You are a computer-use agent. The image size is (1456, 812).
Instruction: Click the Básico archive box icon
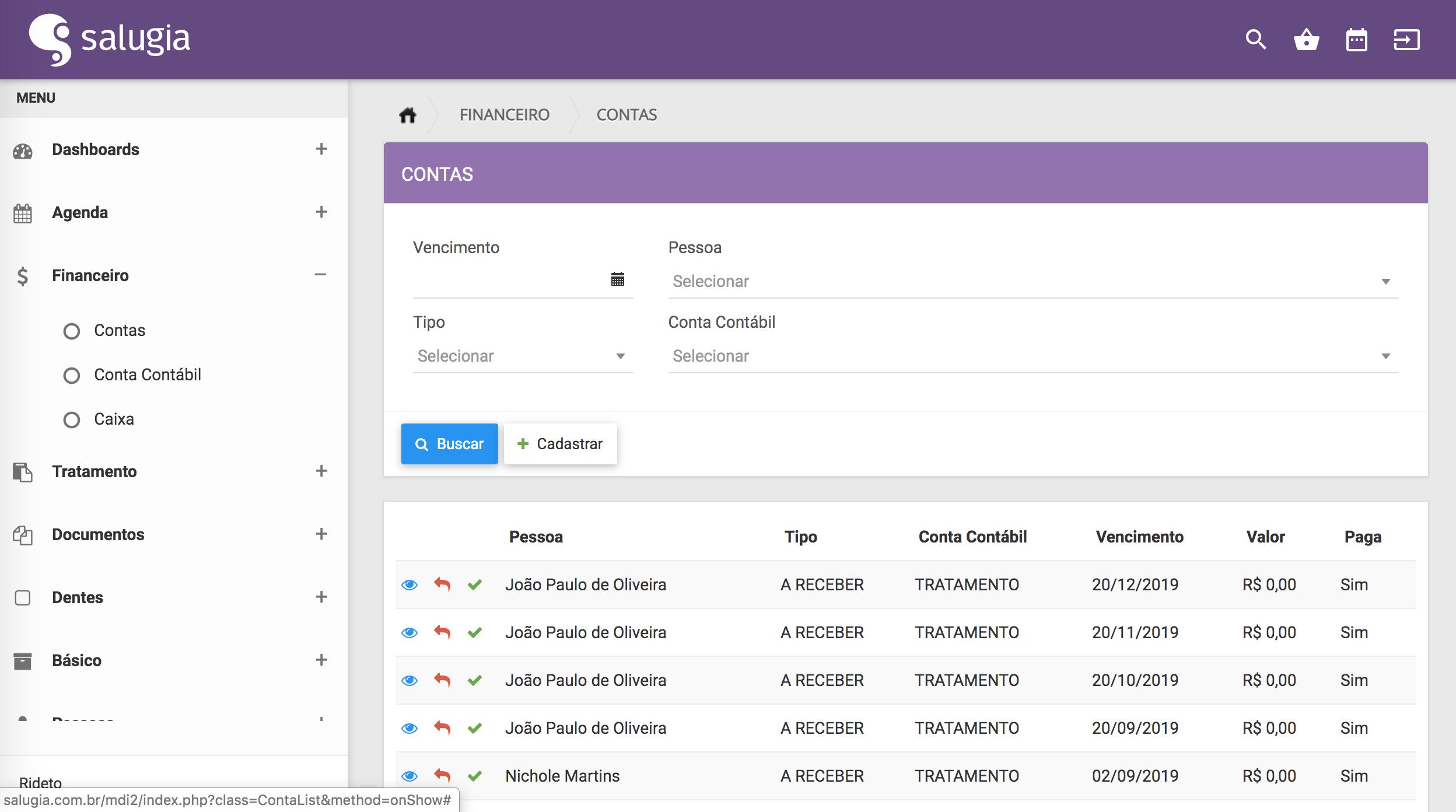click(x=23, y=661)
